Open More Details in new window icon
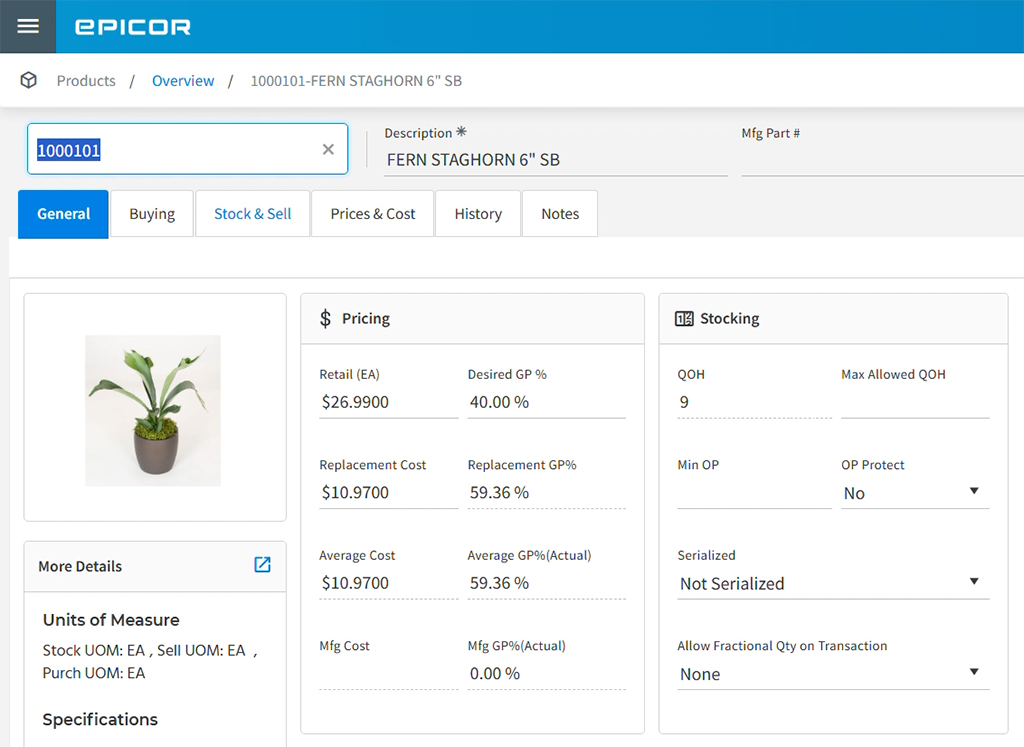This screenshot has width=1024, height=747. (262, 565)
